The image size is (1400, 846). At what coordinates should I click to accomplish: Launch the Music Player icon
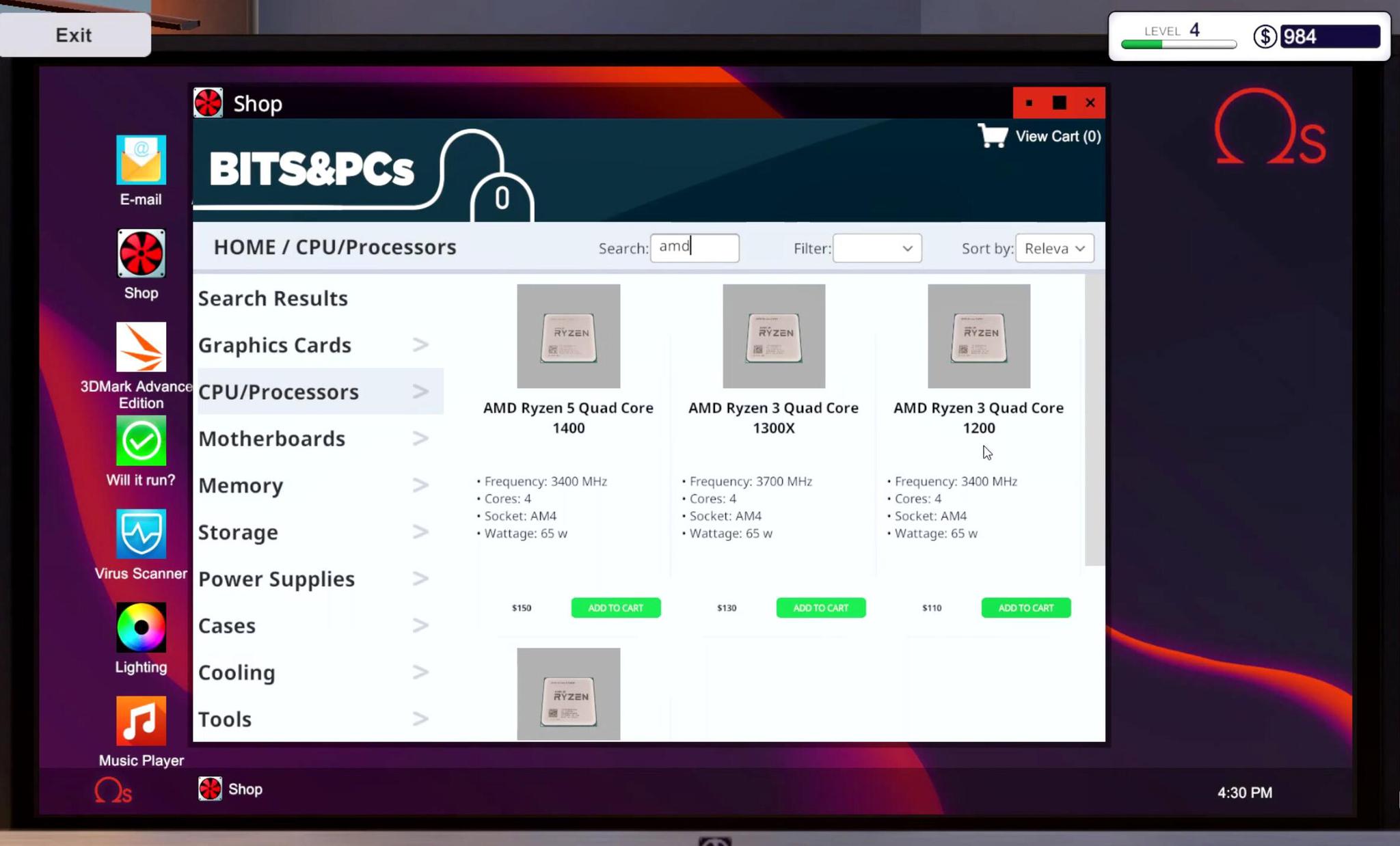coord(141,721)
